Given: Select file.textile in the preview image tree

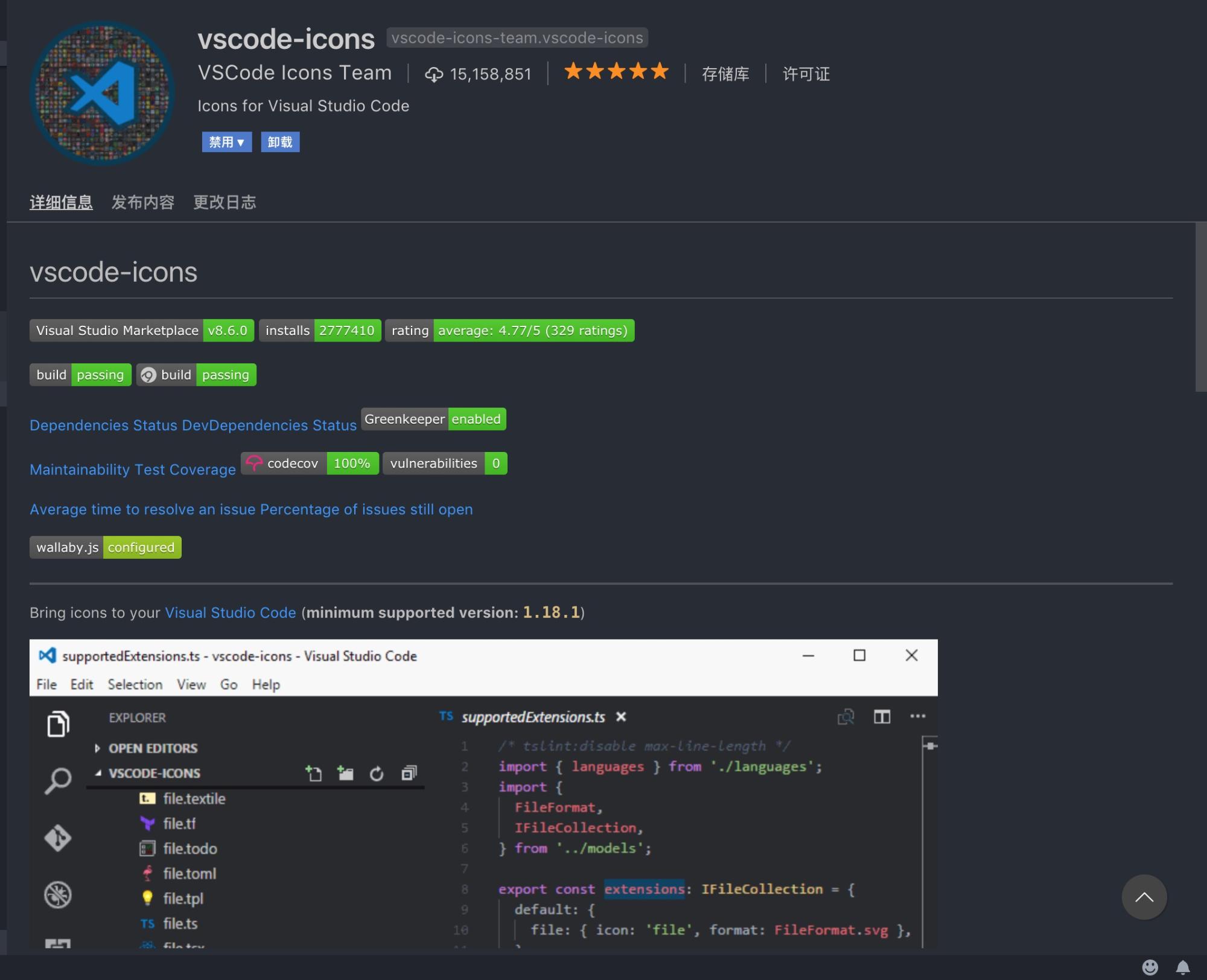Looking at the screenshot, I should [x=182, y=798].
